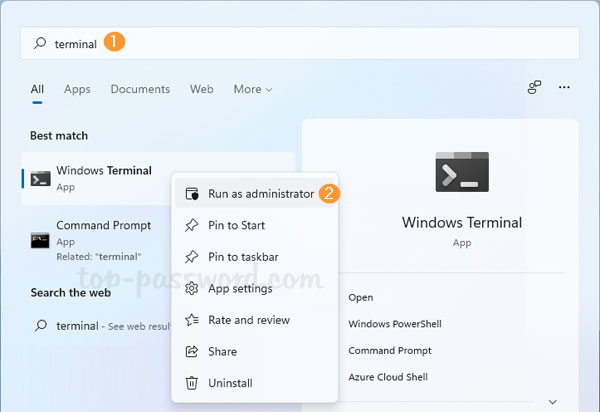Choose Uninstall in the context menu
The image size is (600, 412).
[230, 383]
